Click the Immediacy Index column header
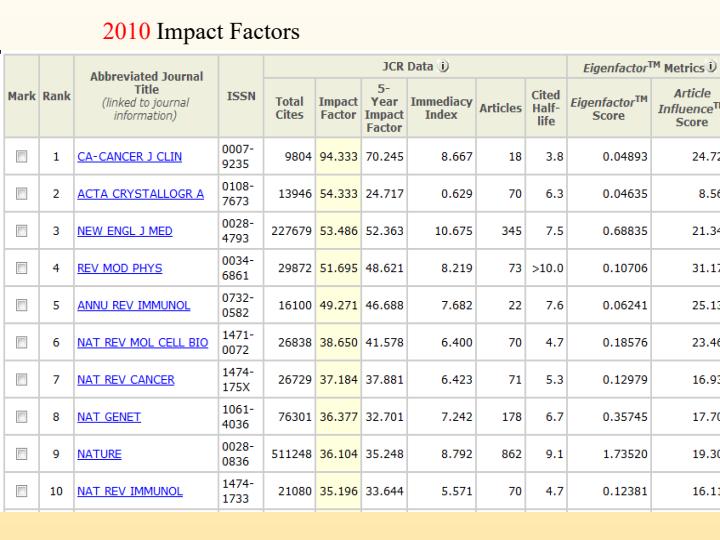This screenshot has width=720, height=540. click(x=441, y=108)
